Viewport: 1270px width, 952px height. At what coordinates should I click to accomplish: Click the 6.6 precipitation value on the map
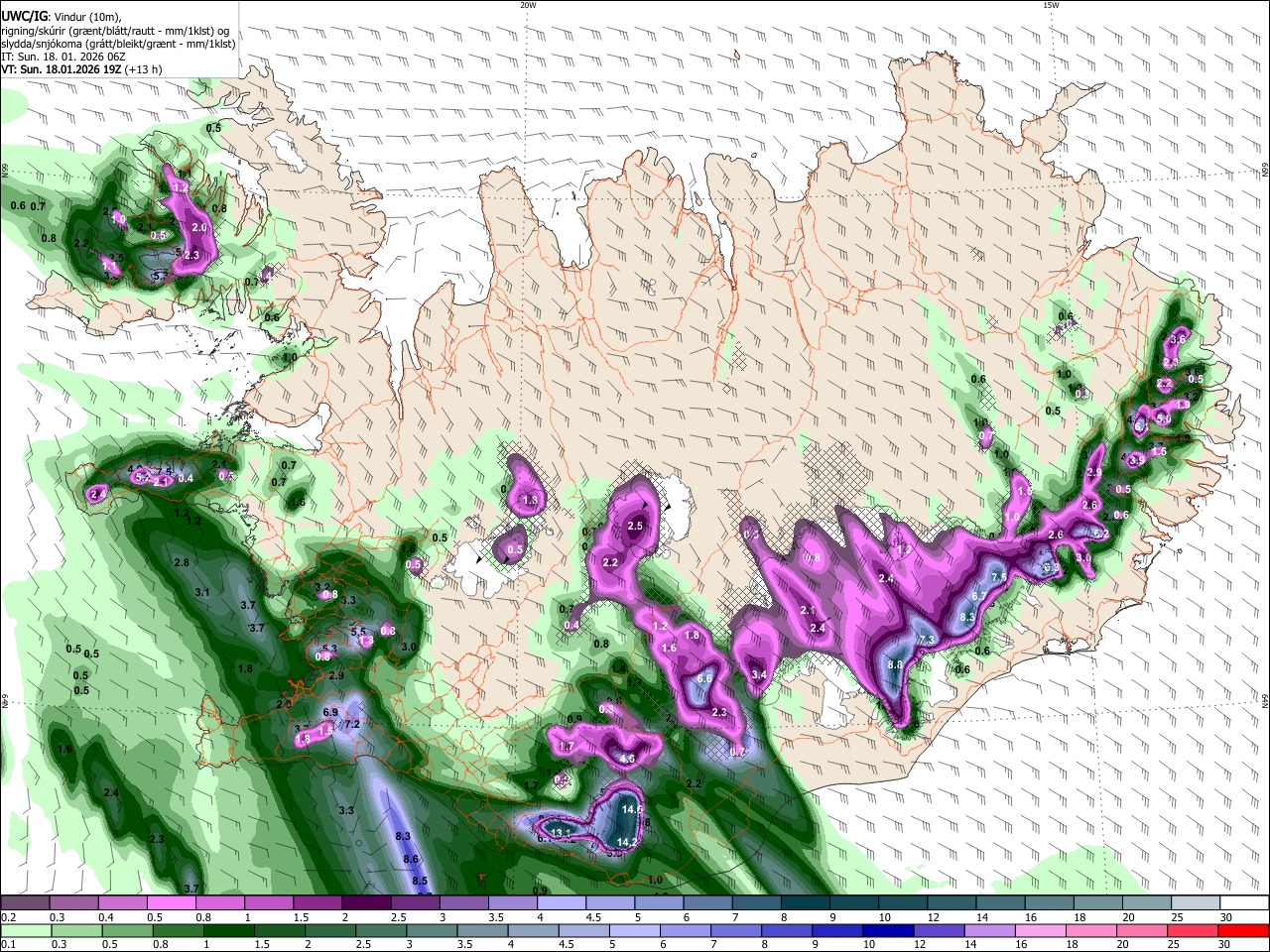(x=704, y=678)
